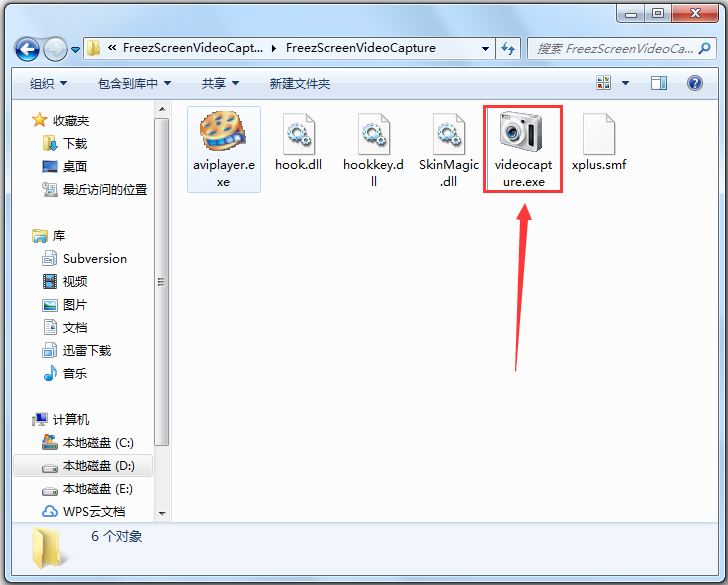Select the xplus.smf file icon
This screenshot has width=728, height=585.
[x=599, y=134]
